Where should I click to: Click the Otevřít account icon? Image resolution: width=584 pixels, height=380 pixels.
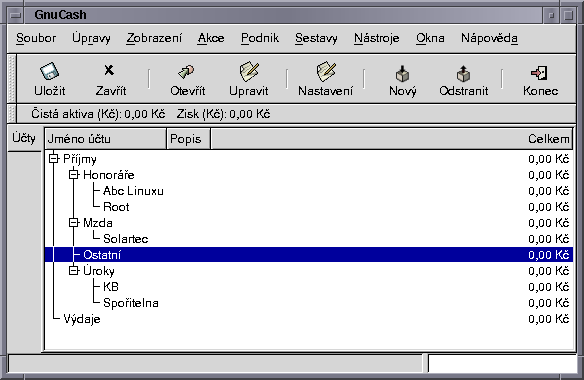tap(186, 71)
